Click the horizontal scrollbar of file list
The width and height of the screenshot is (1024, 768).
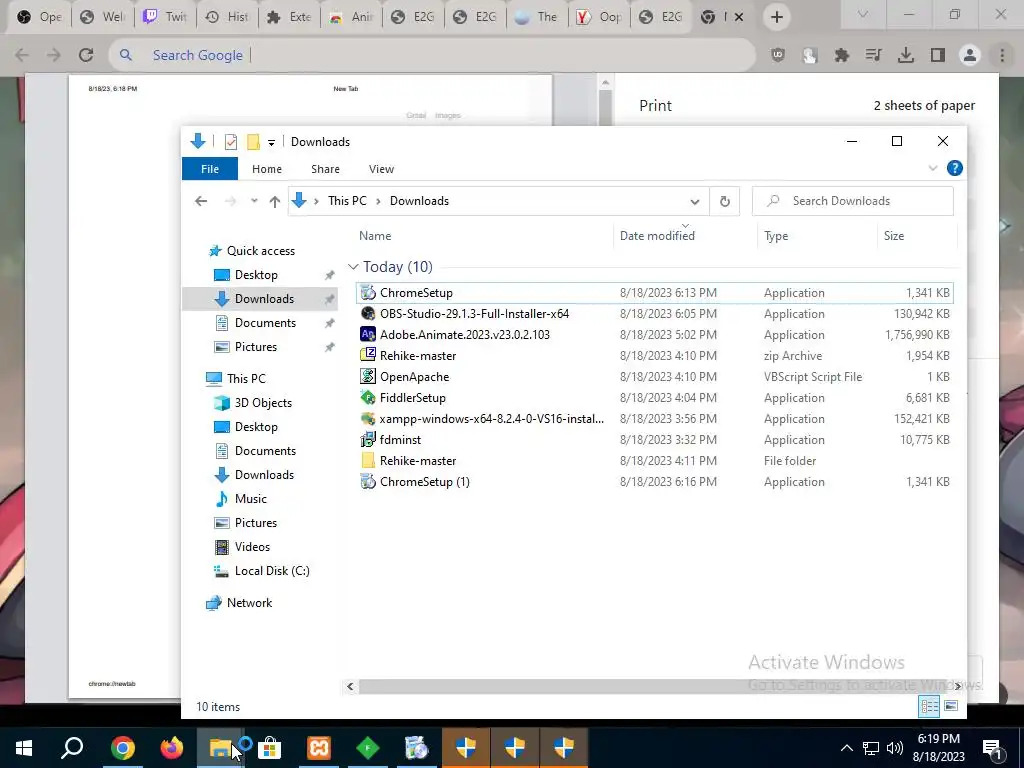(x=653, y=686)
